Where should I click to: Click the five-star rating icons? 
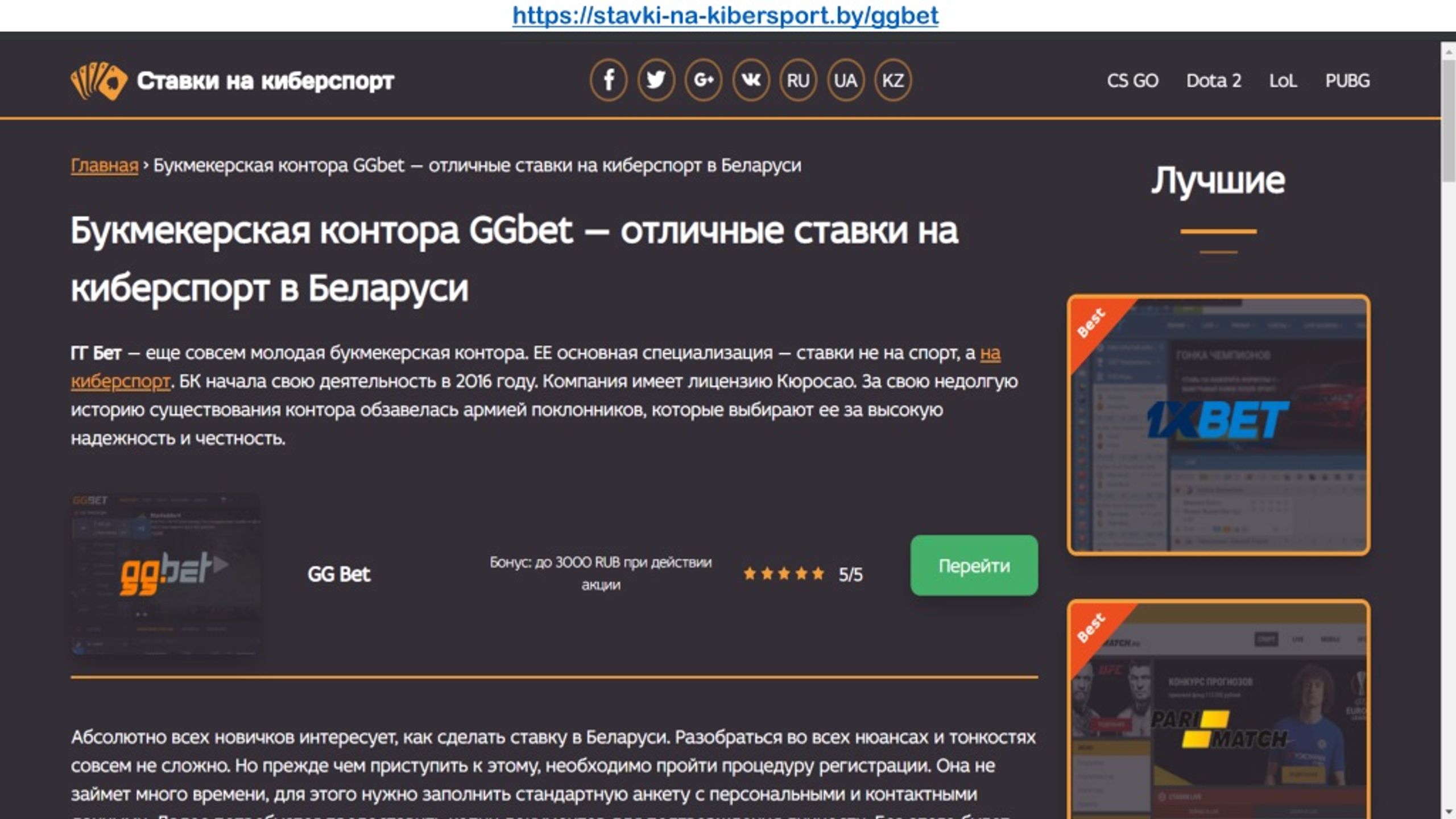click(784, 573)
